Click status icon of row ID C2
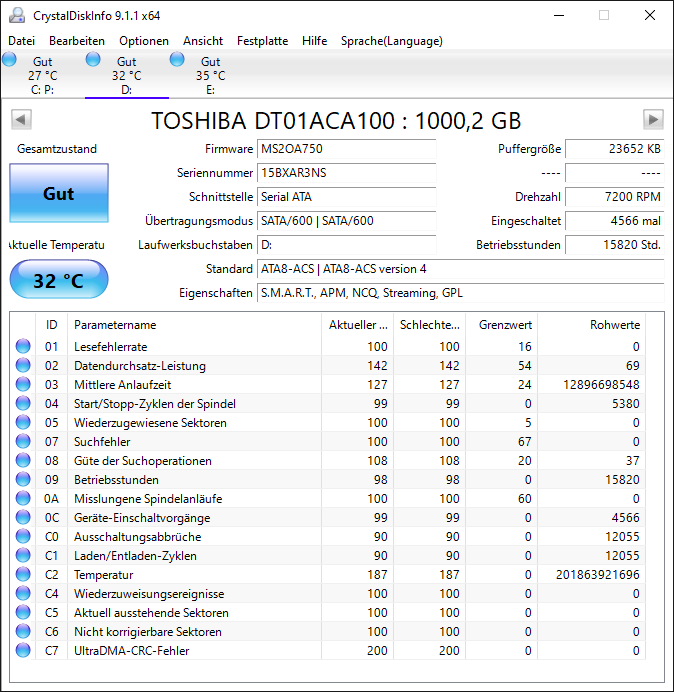The width and height of the screenshot is (674, 692). coord(23,574)
